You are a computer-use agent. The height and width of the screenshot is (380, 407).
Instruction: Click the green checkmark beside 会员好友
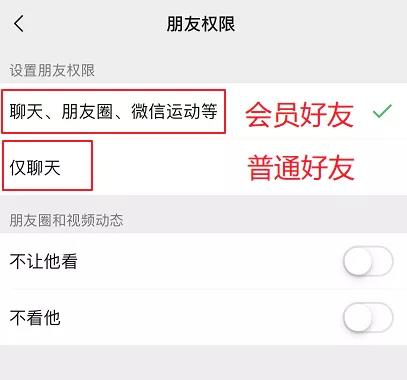pos(382,111)
